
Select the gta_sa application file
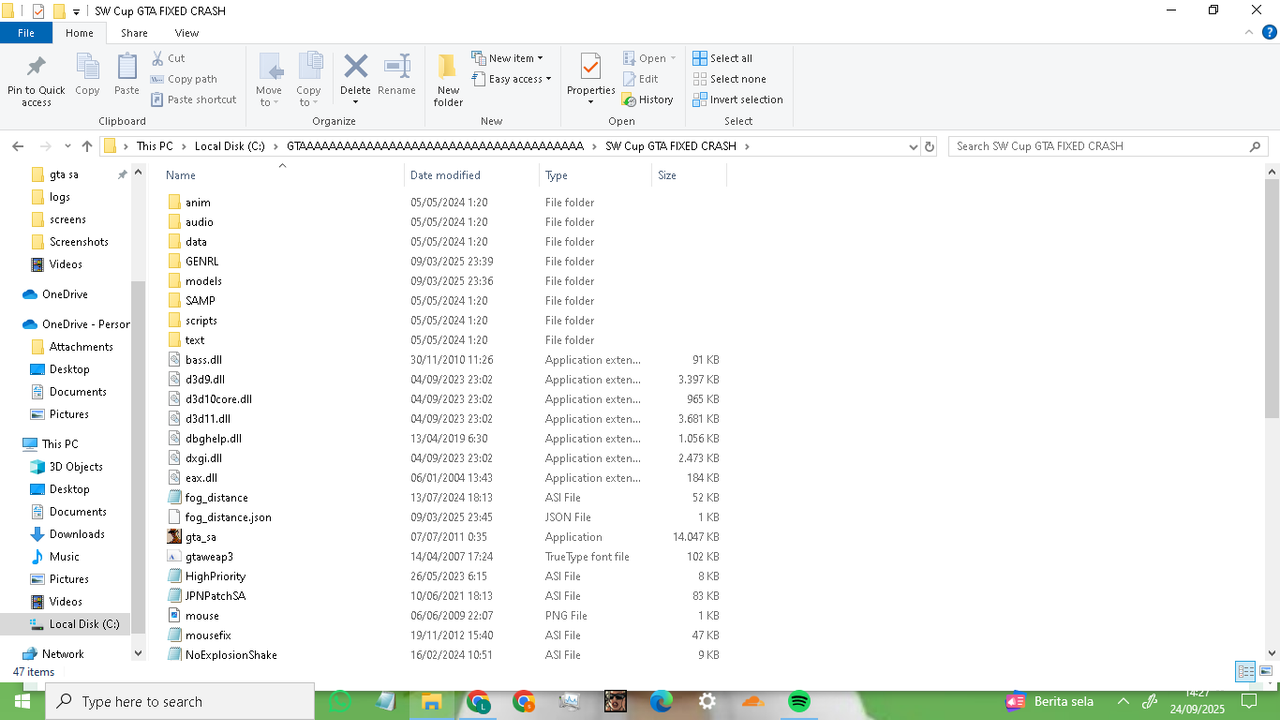200,537
